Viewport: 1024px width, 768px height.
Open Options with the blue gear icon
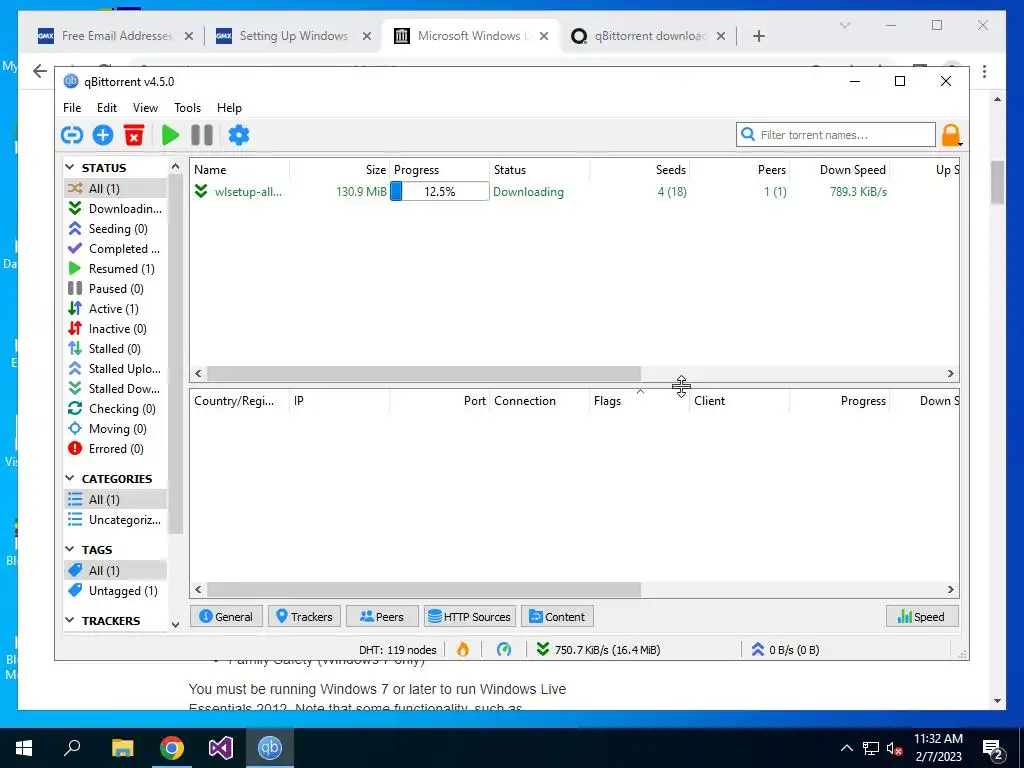[238, 135]
